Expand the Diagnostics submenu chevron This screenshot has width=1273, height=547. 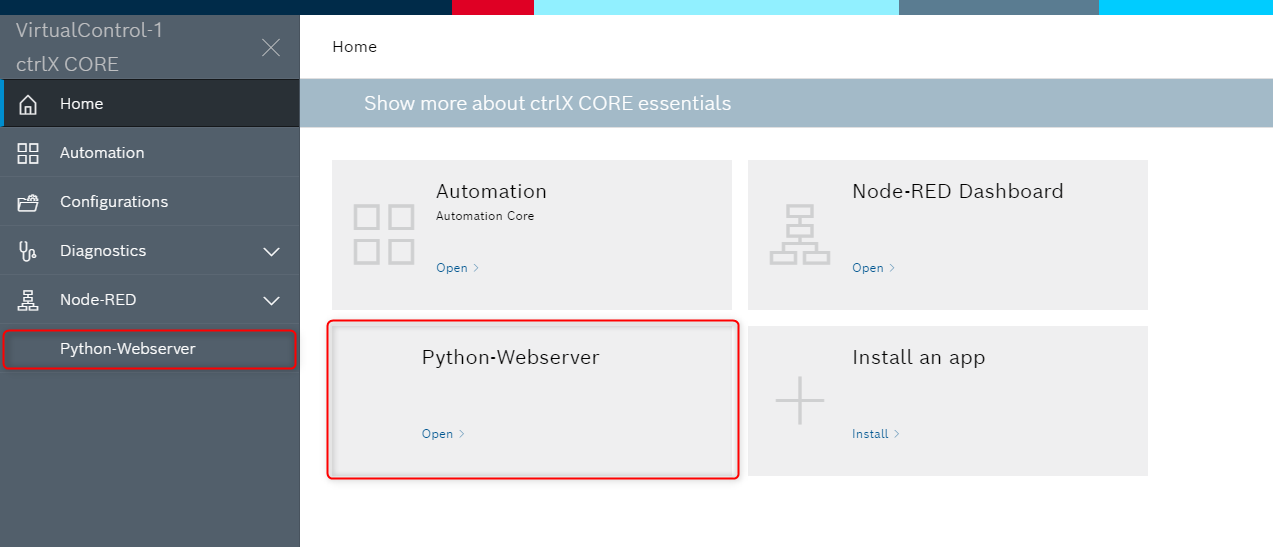click(x=271, y=251)
